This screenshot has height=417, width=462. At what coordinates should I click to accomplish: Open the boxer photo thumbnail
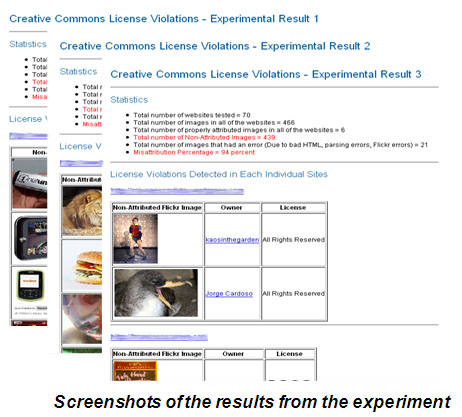[136, 239]
